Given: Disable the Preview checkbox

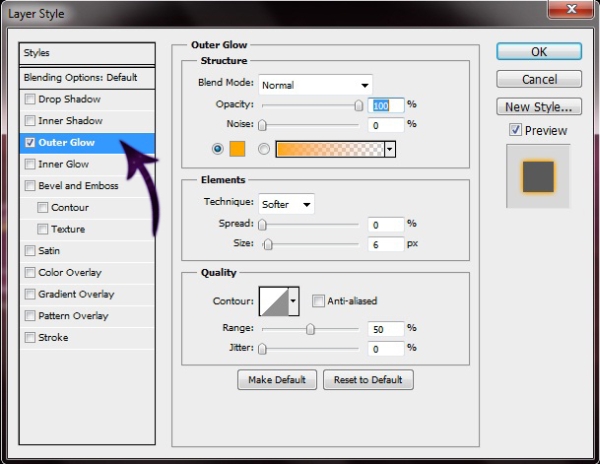Looking at the screenshot, I should (514, 130).
